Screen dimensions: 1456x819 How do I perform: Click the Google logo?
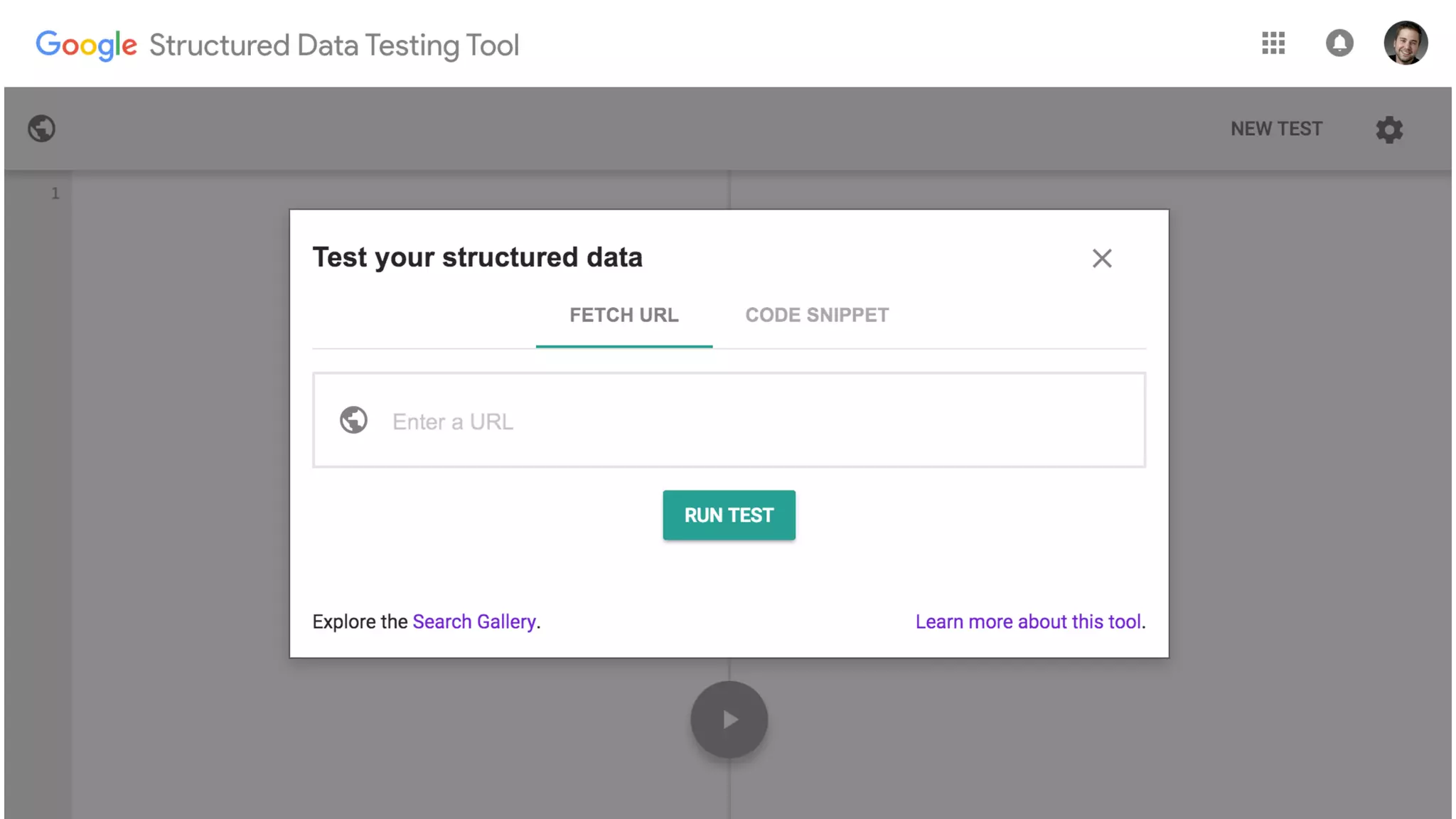tap(86, 45)
